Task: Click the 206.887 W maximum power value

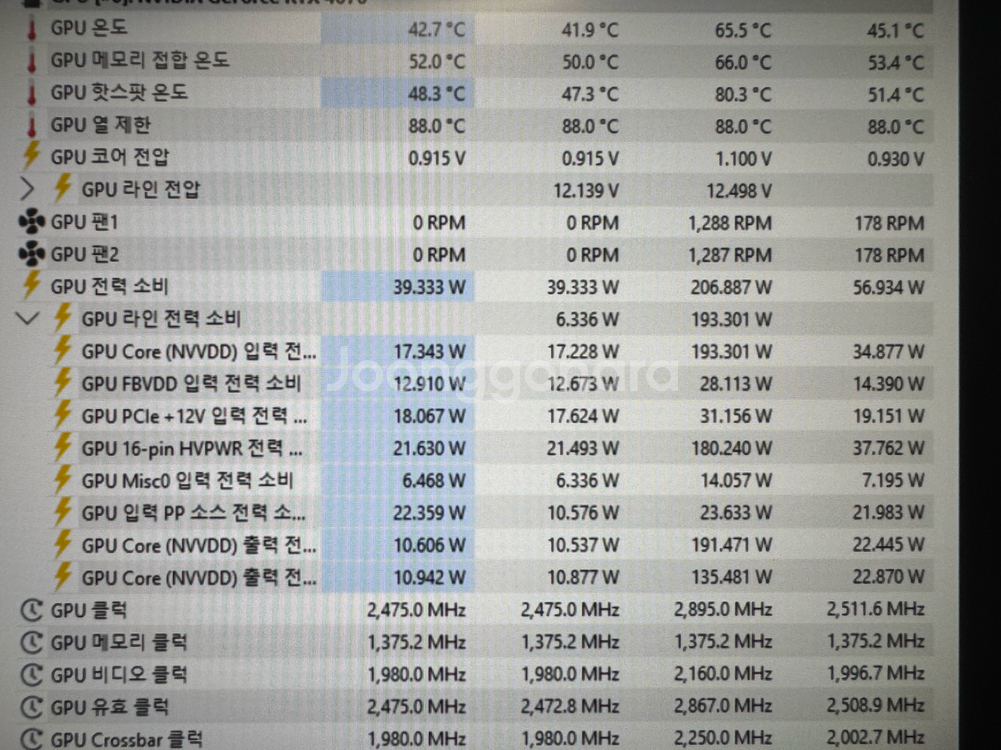Action: (730, 288)
